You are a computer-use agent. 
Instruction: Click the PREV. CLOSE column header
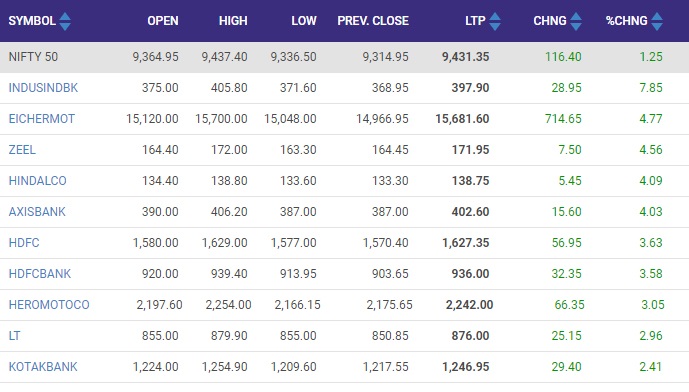click(x=373, y=21)
